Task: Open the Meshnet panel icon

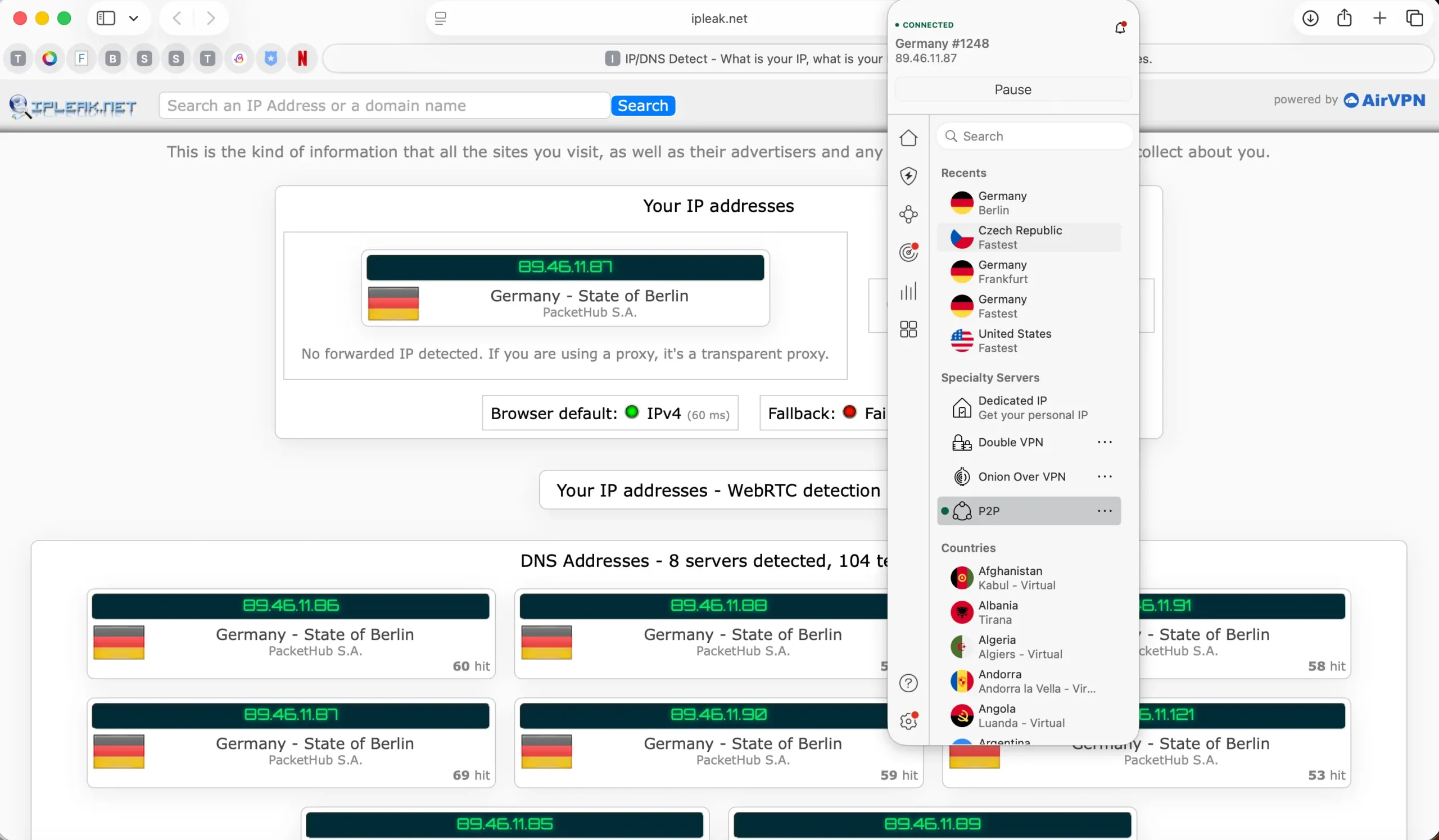Action: 908,214
